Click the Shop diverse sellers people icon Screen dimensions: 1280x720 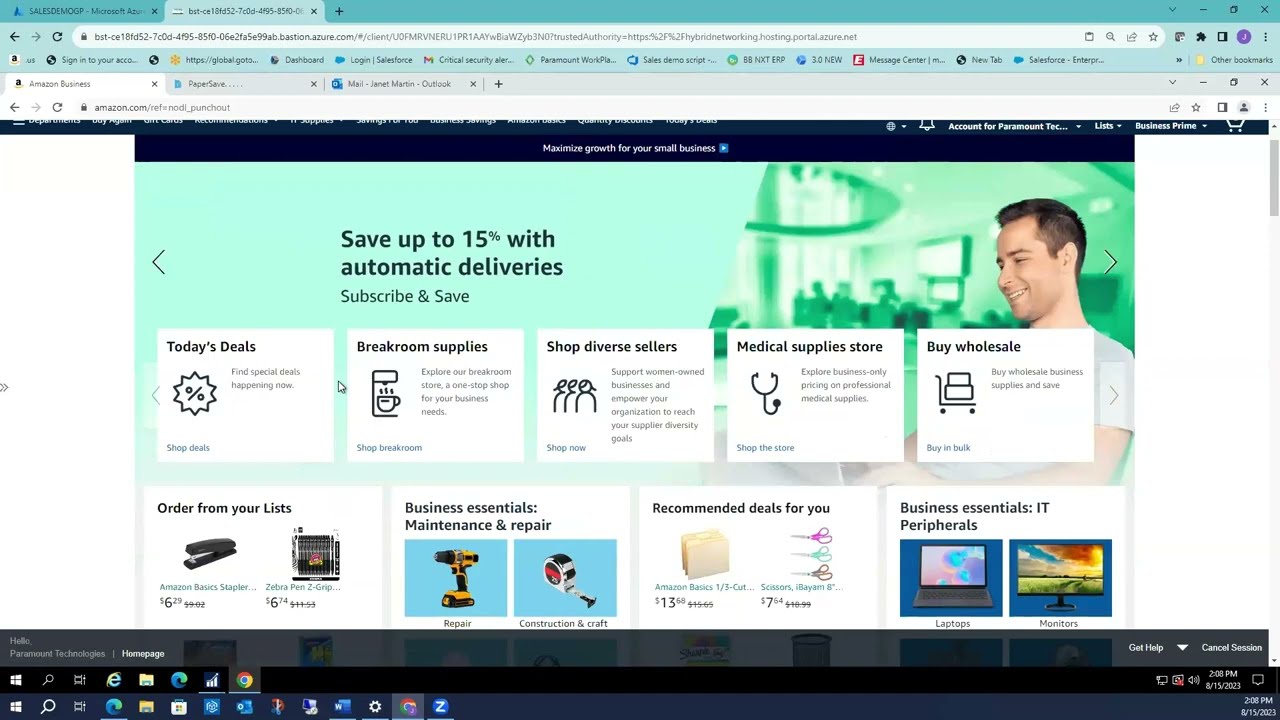click(x=575, y=395)
